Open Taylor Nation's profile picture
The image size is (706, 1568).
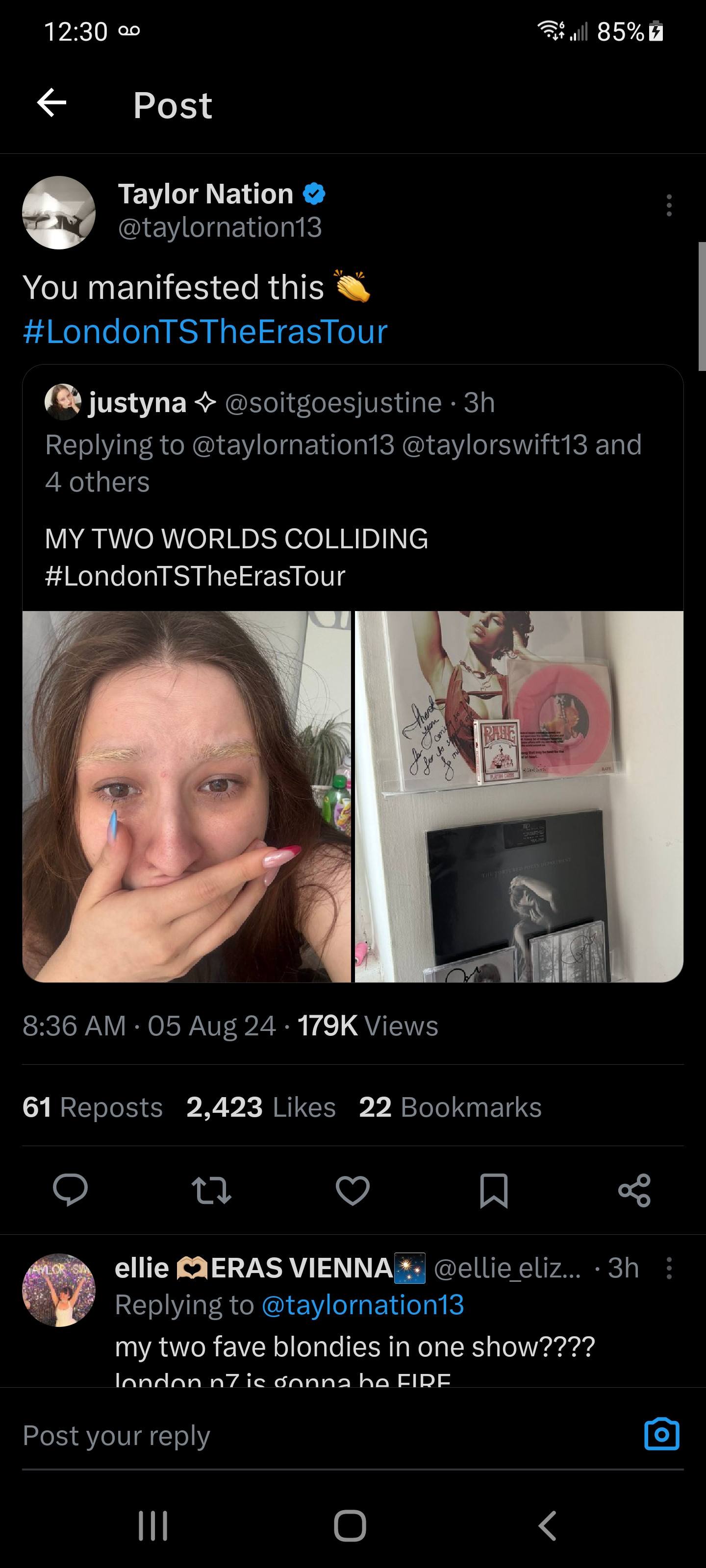(59, 213)
